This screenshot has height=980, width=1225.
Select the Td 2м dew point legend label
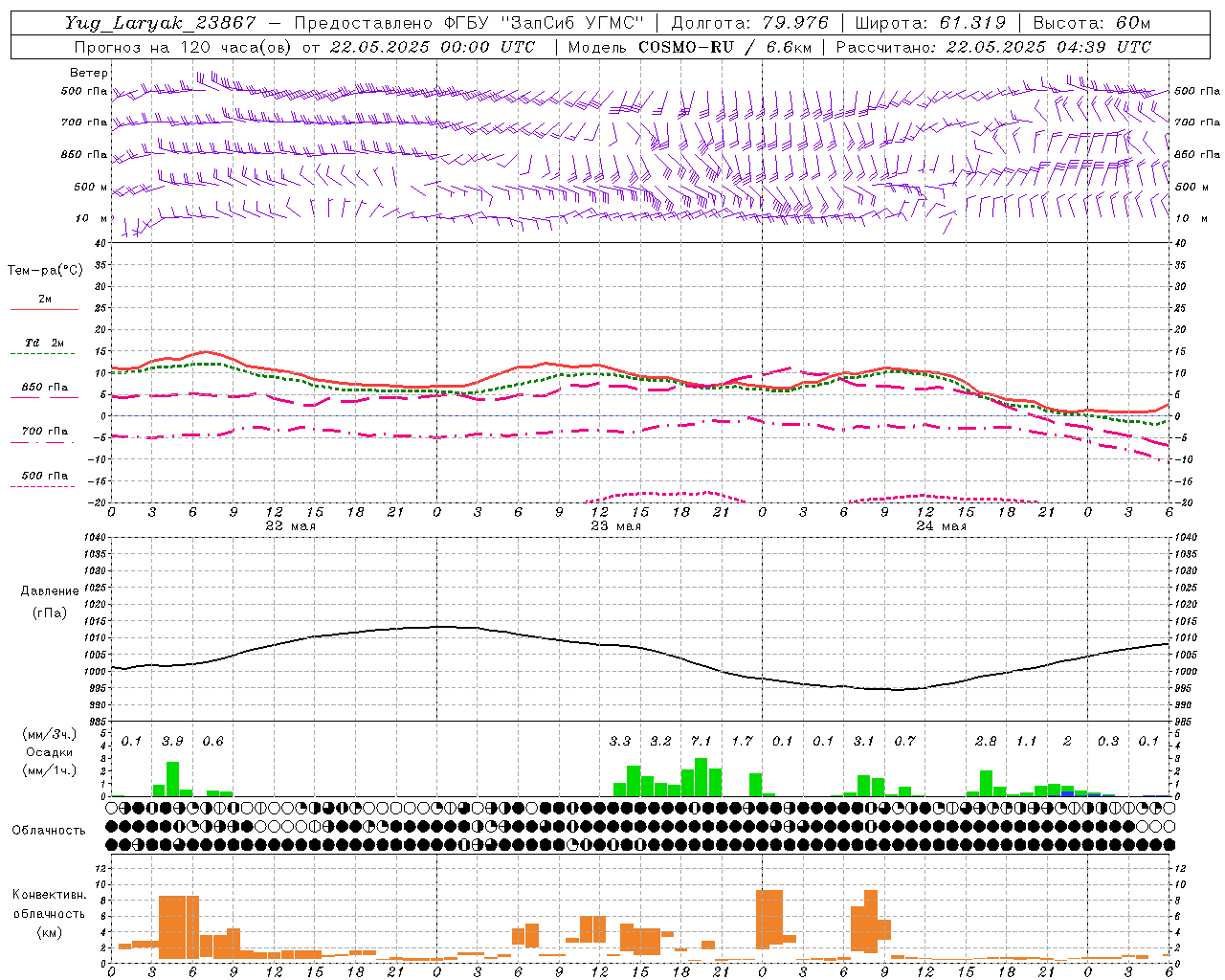[45, 343]
